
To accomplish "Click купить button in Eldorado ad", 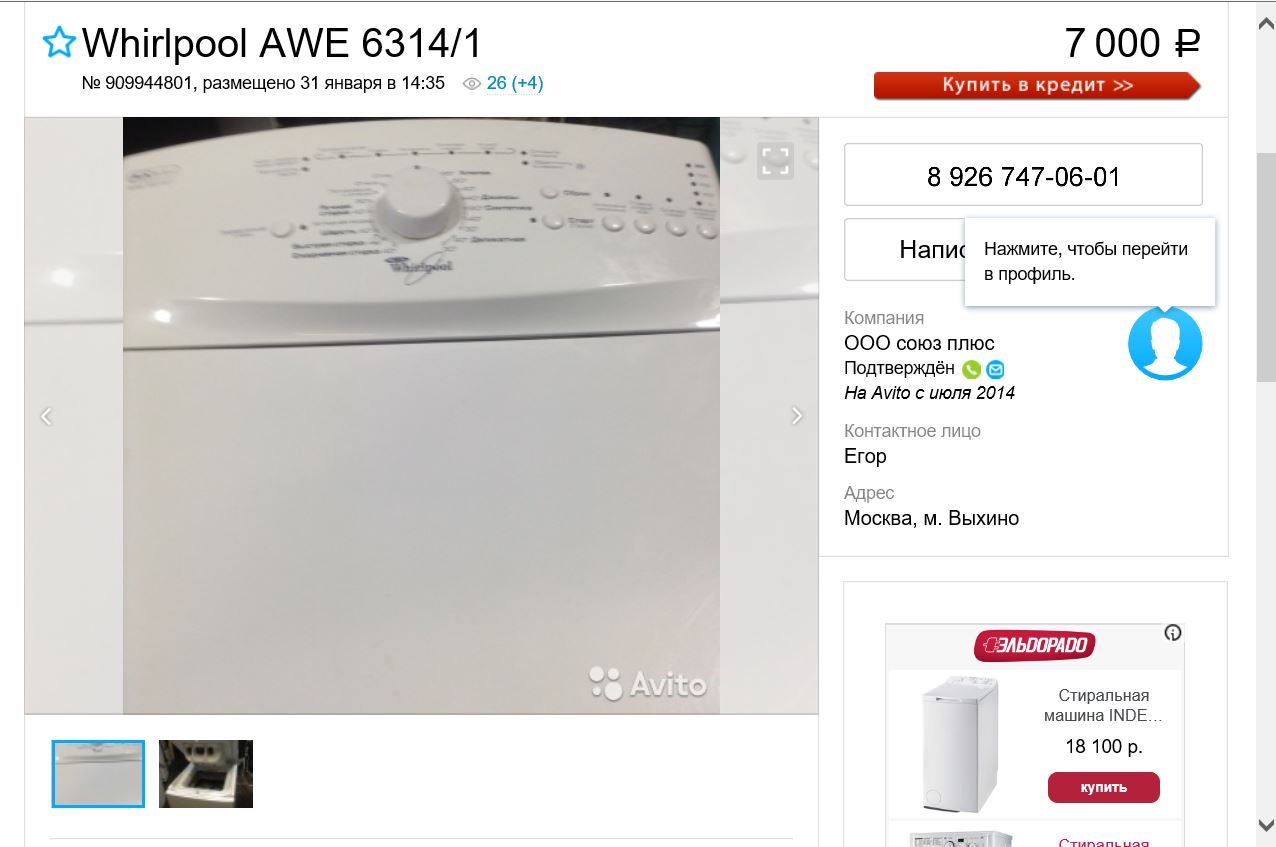I will pyautogui.click(x=1104, y=787).
